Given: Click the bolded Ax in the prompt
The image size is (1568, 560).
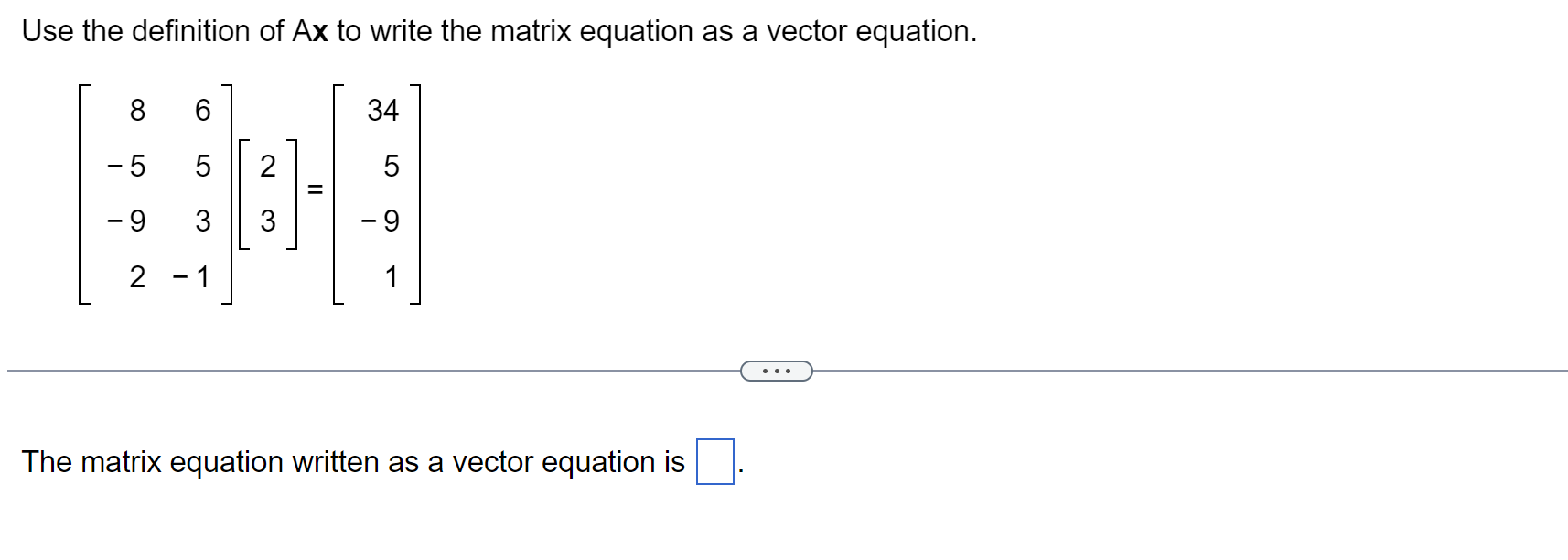Looking at the screenshot, I should tap(308, 30).
